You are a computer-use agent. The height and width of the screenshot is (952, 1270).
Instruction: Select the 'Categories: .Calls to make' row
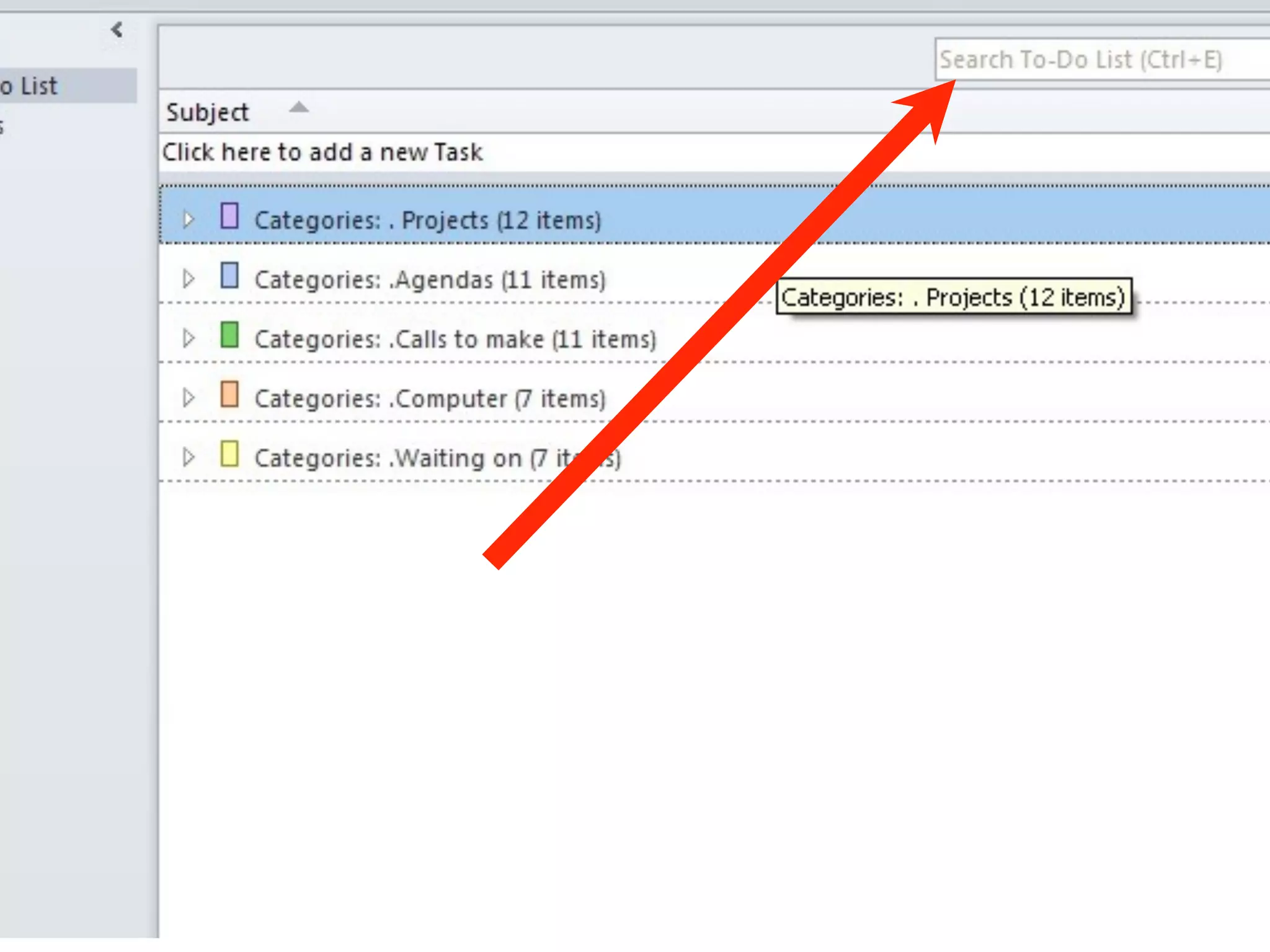(455, 340)
